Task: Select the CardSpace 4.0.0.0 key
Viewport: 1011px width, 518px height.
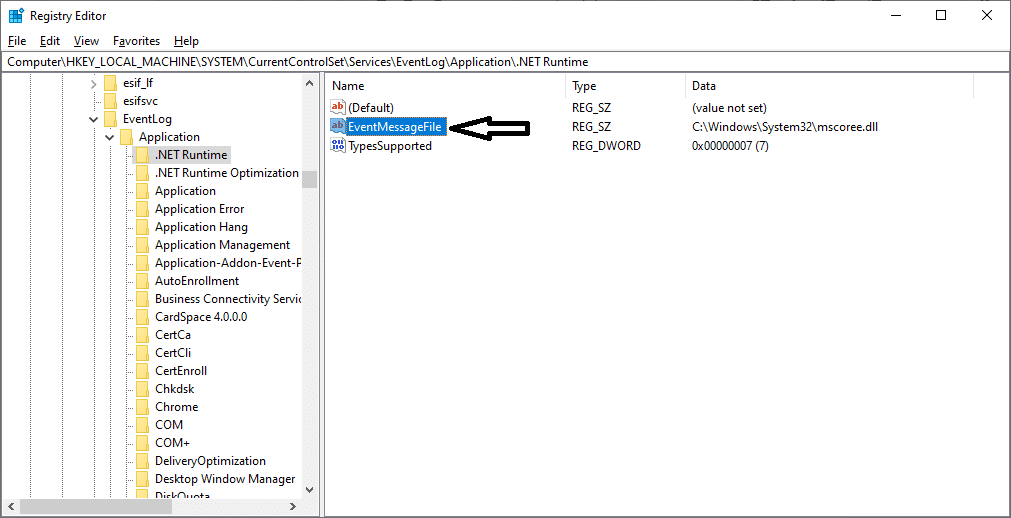Action: tap(201, 317)
